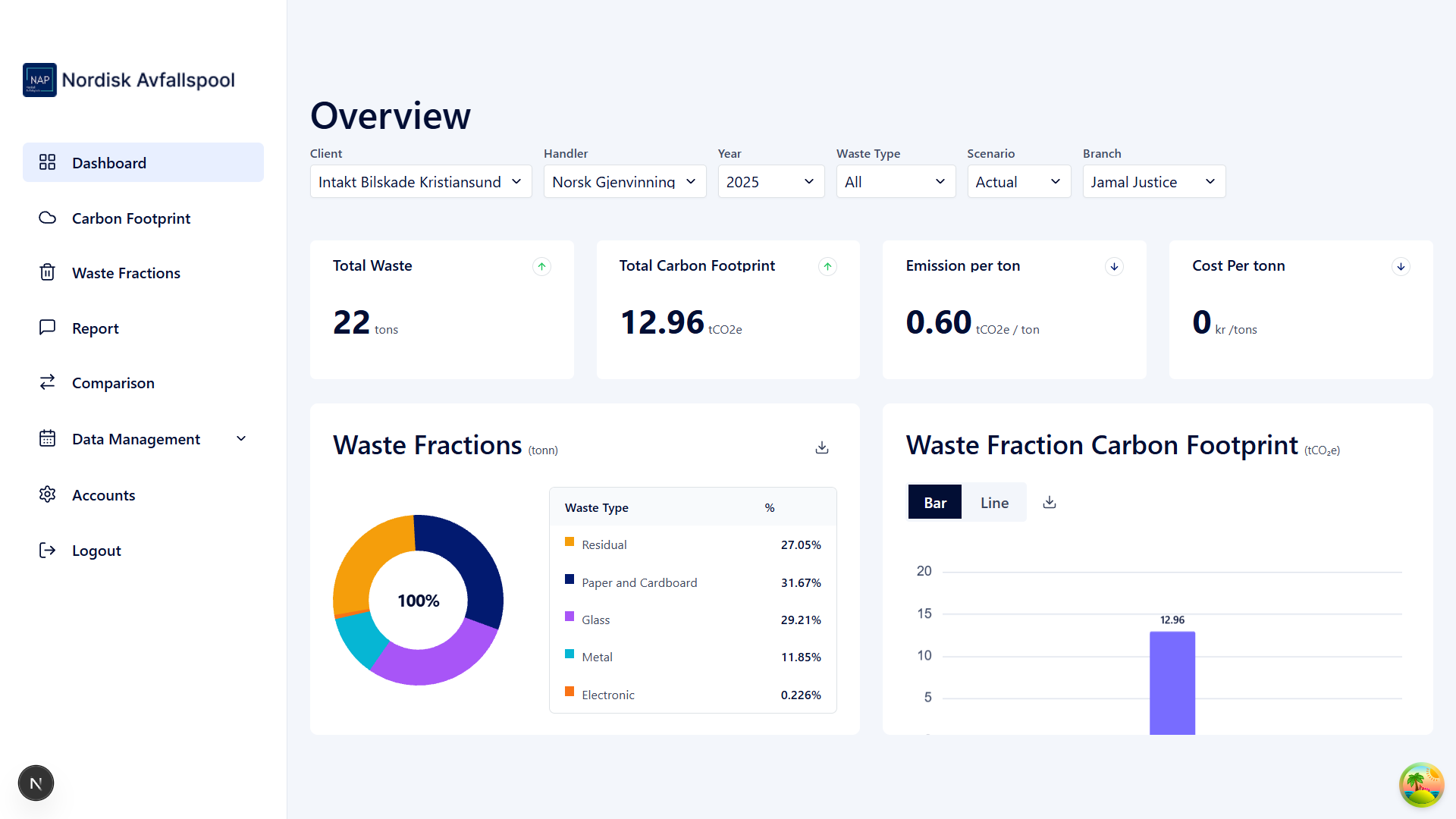Open the Year 2025 dropdown
The height and width of the screenshot is (819, 1456).
point(771,181)
